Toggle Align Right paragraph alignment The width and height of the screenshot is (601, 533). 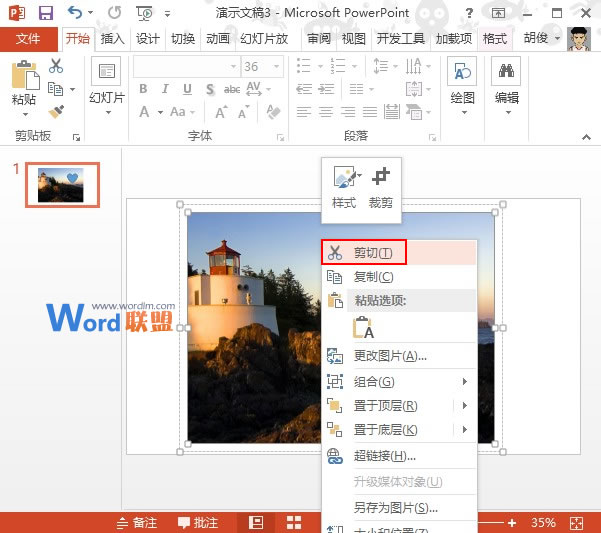point(348,112)
